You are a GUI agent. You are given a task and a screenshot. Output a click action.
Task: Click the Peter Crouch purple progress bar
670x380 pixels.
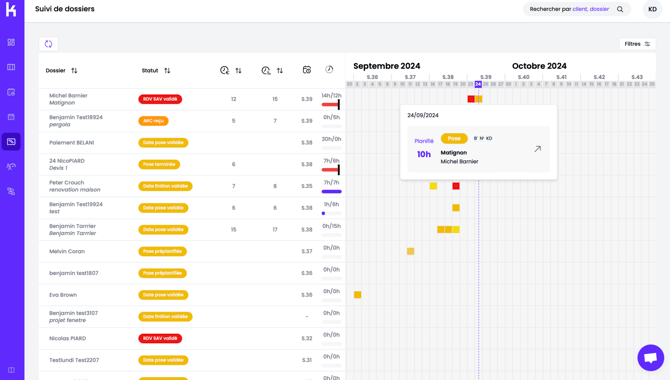(x=331, y=191)
